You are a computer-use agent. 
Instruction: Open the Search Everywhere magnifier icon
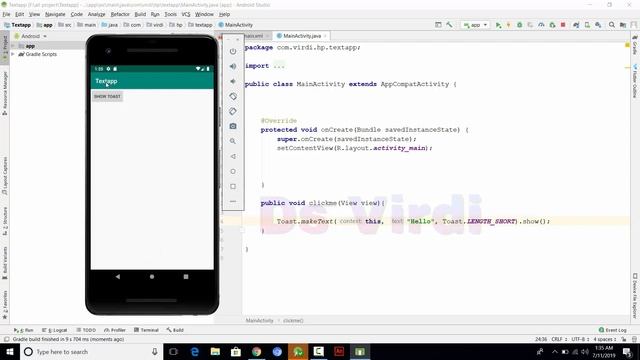pyautogui.click(x=612, y=25)
